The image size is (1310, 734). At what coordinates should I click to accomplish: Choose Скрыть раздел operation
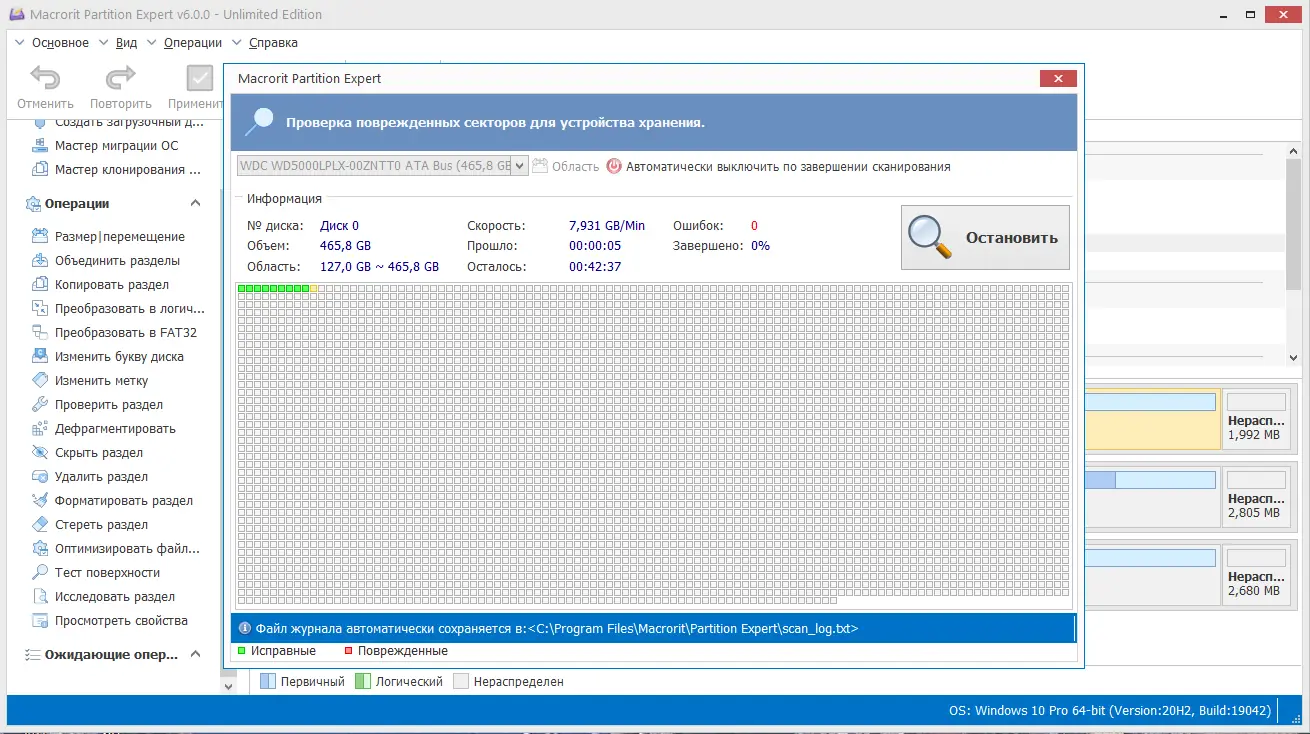88,453
